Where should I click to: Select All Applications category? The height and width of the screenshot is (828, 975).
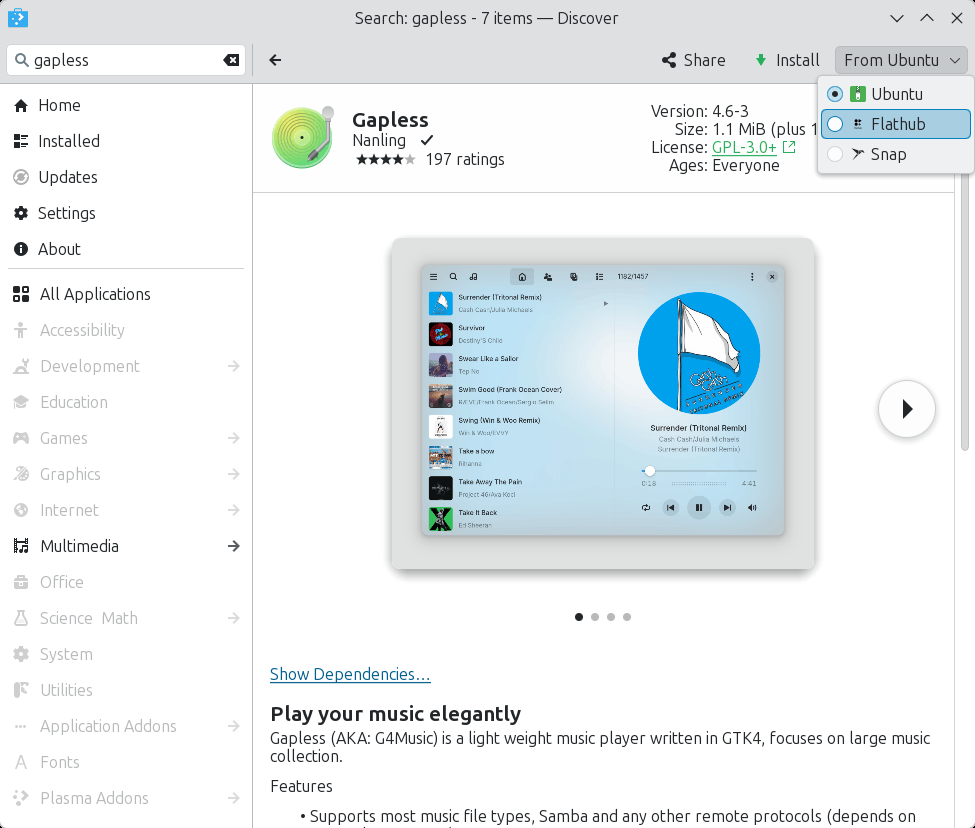click(x=94, y=294)
